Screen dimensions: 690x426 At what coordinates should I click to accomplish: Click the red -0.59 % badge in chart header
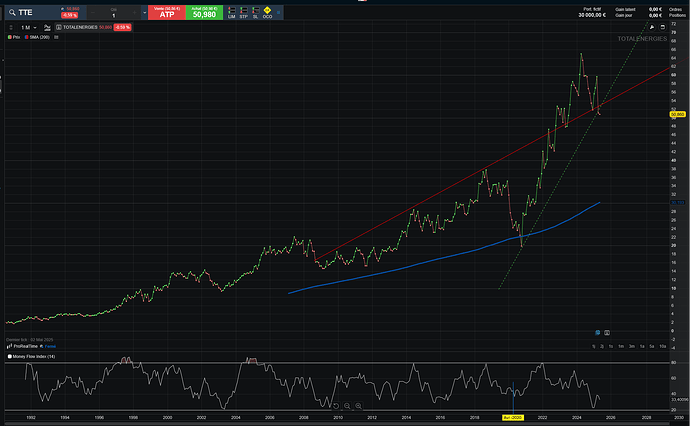(x=122, y=27)
